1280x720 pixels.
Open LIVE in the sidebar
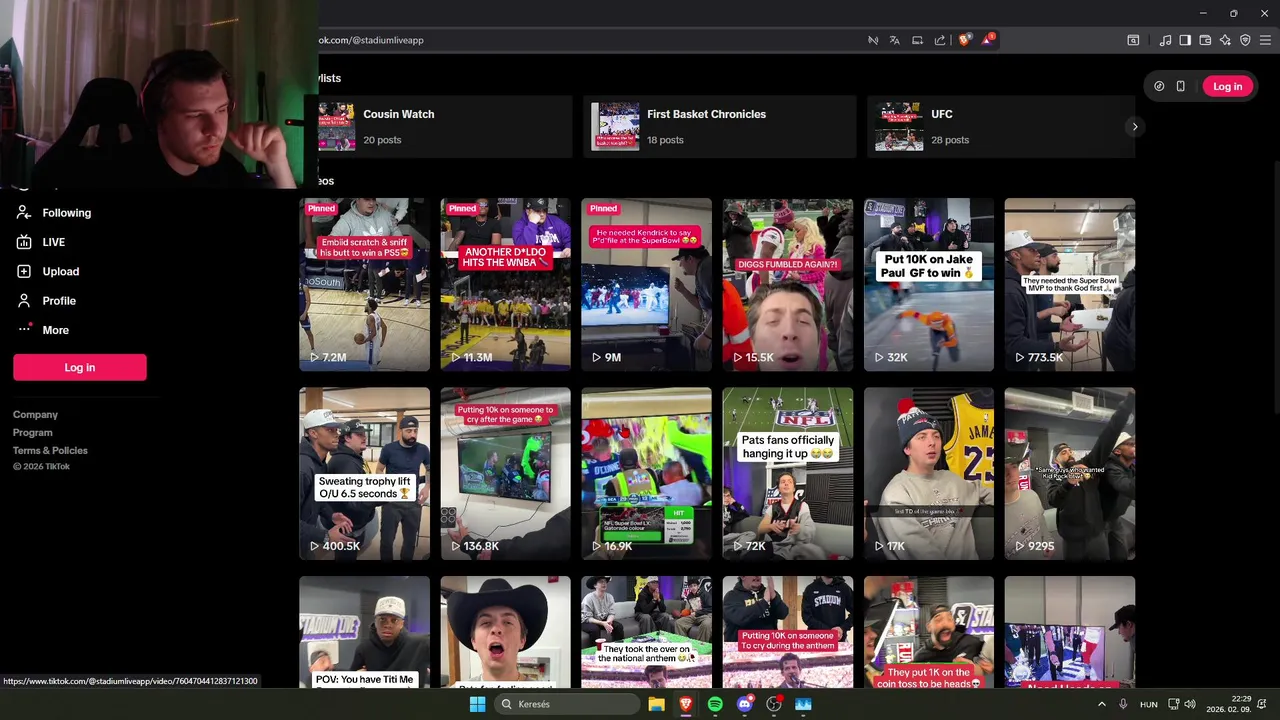[x=54, y=242]
